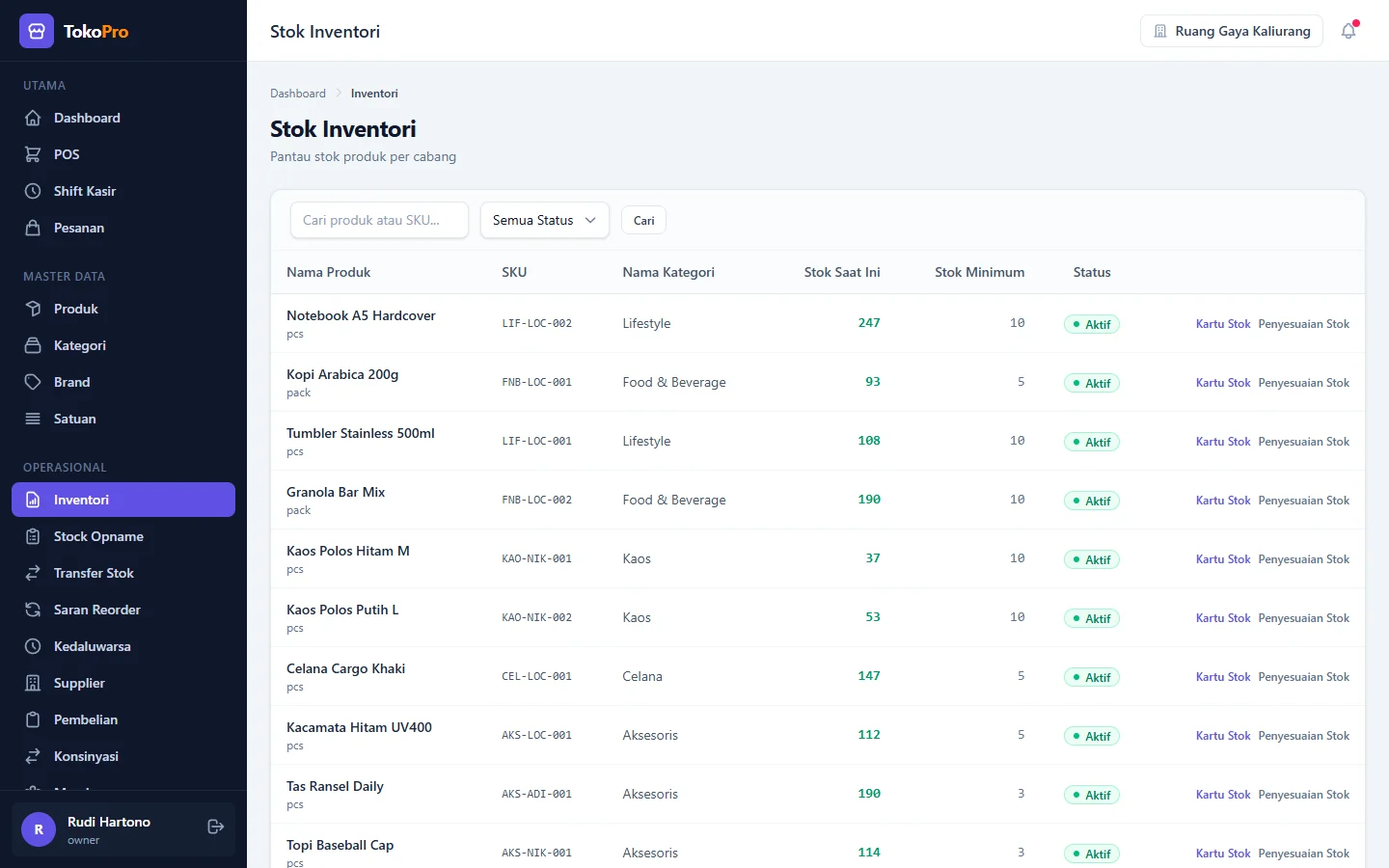Screen dimensions: 1389x868
Task: Click the Kedaluwarsa clock icon
Action: point(33,646)
